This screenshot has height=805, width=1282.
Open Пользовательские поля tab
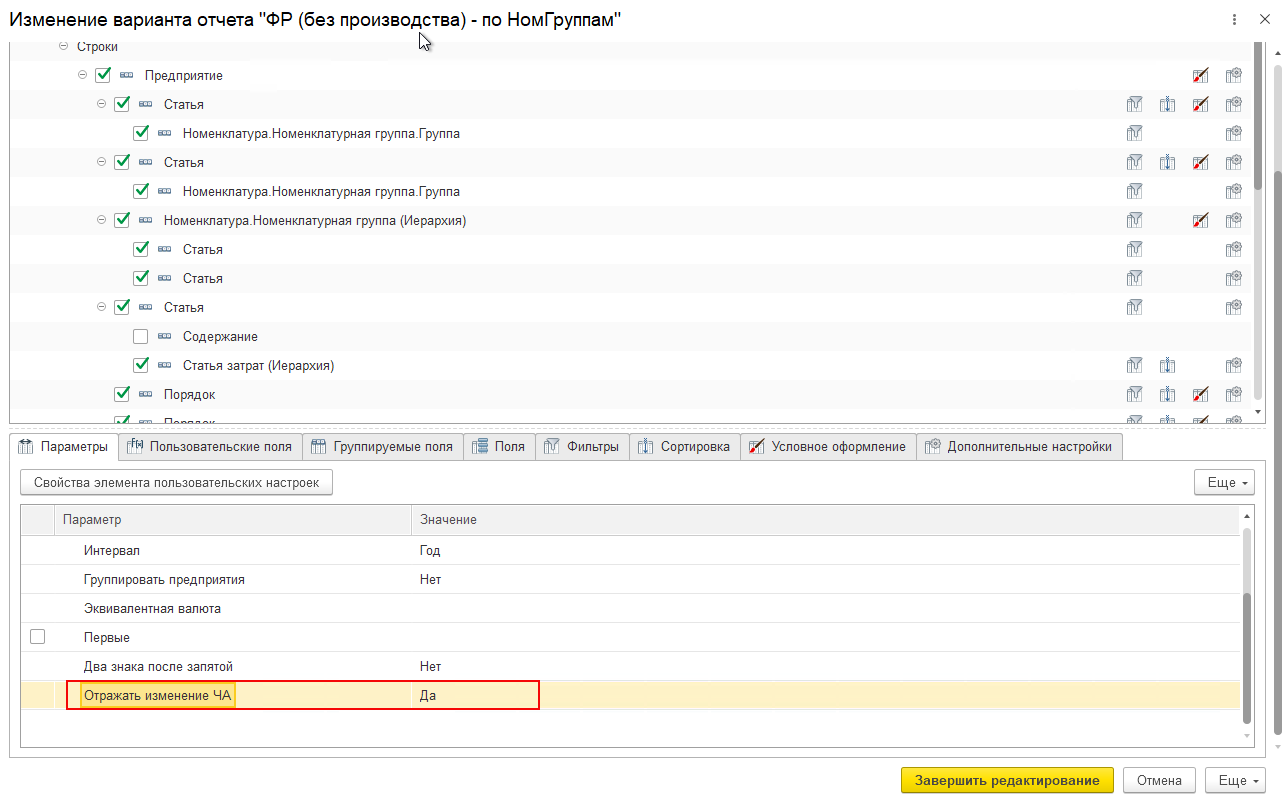pos(211,447)
